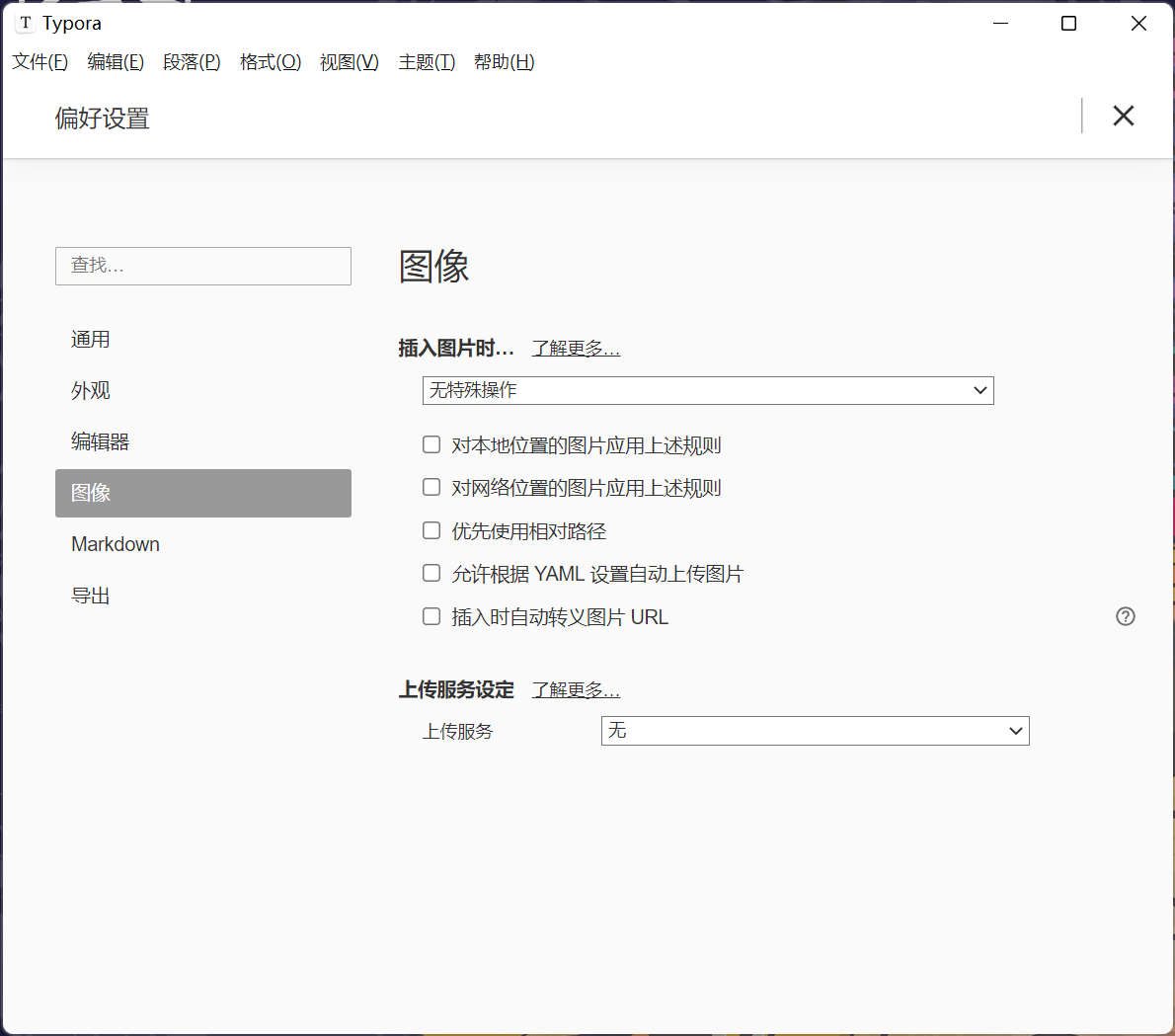
Task: Select 外观 in the settings sidebar
Action: pyautogui.click(x=90, y=390)
